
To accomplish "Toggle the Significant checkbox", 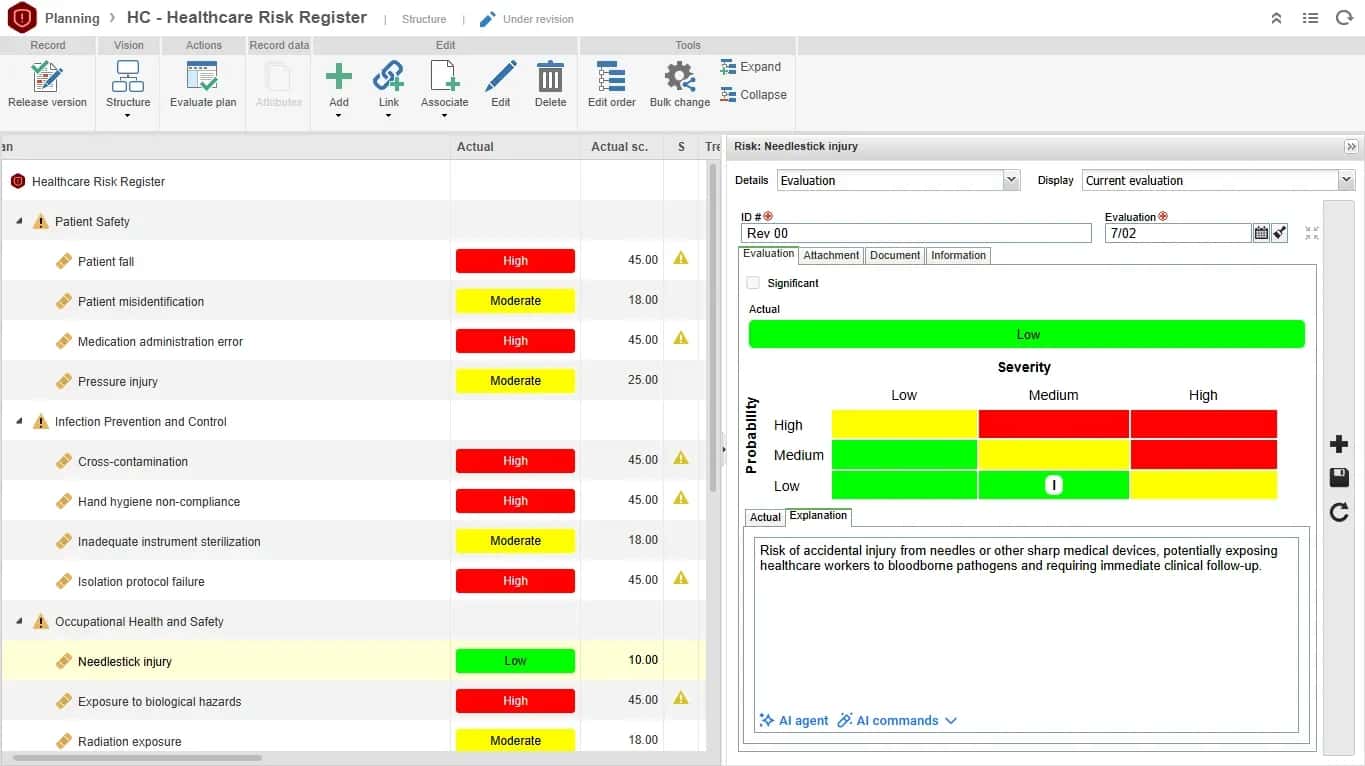I will point(753,283).
